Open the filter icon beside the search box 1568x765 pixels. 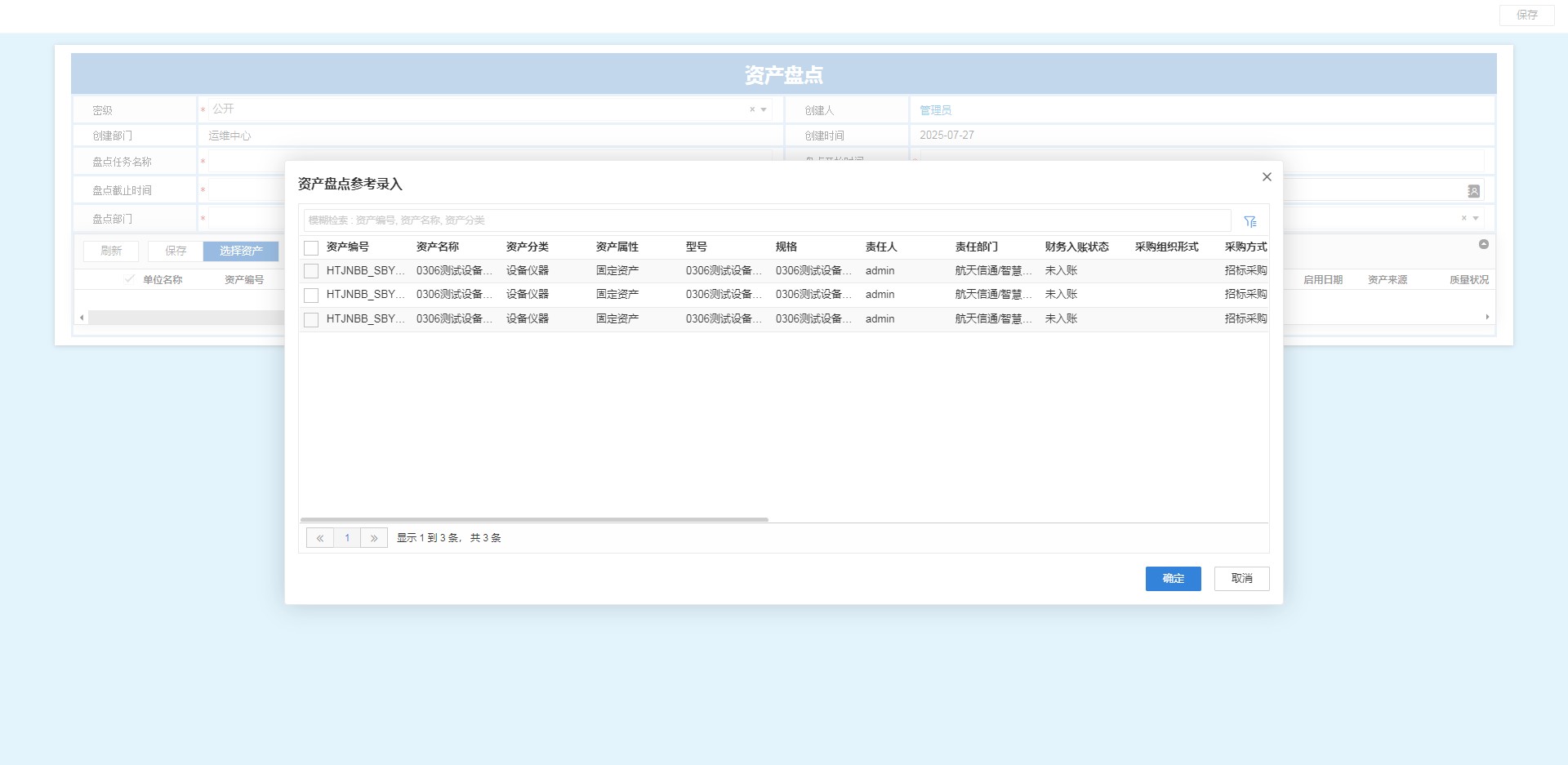(1250, 221)
